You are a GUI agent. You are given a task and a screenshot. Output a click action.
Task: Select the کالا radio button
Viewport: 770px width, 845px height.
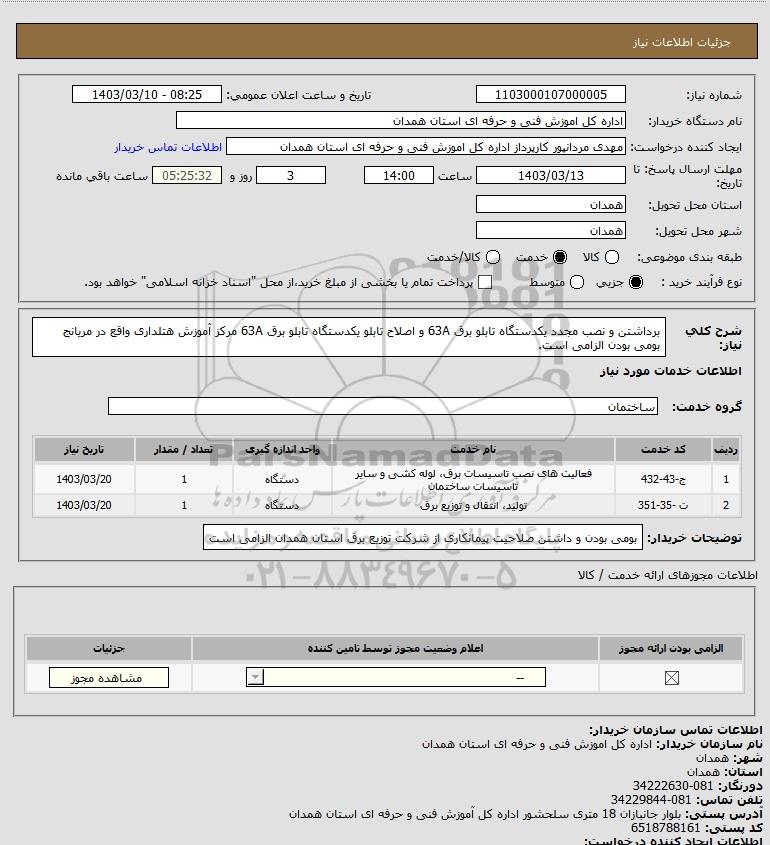(612, 258)
